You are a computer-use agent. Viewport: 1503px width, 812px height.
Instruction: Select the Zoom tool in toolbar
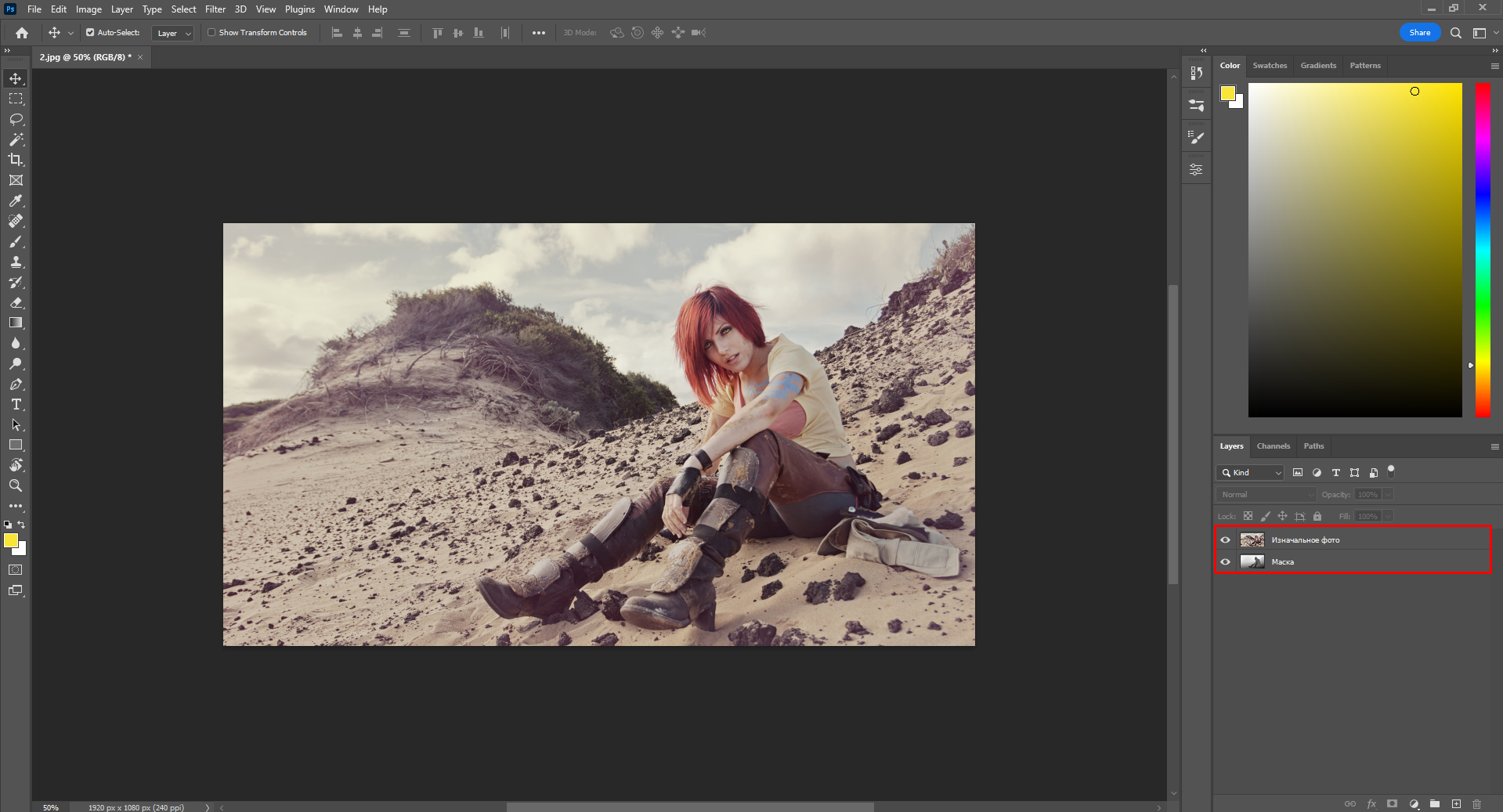(16, 485)
